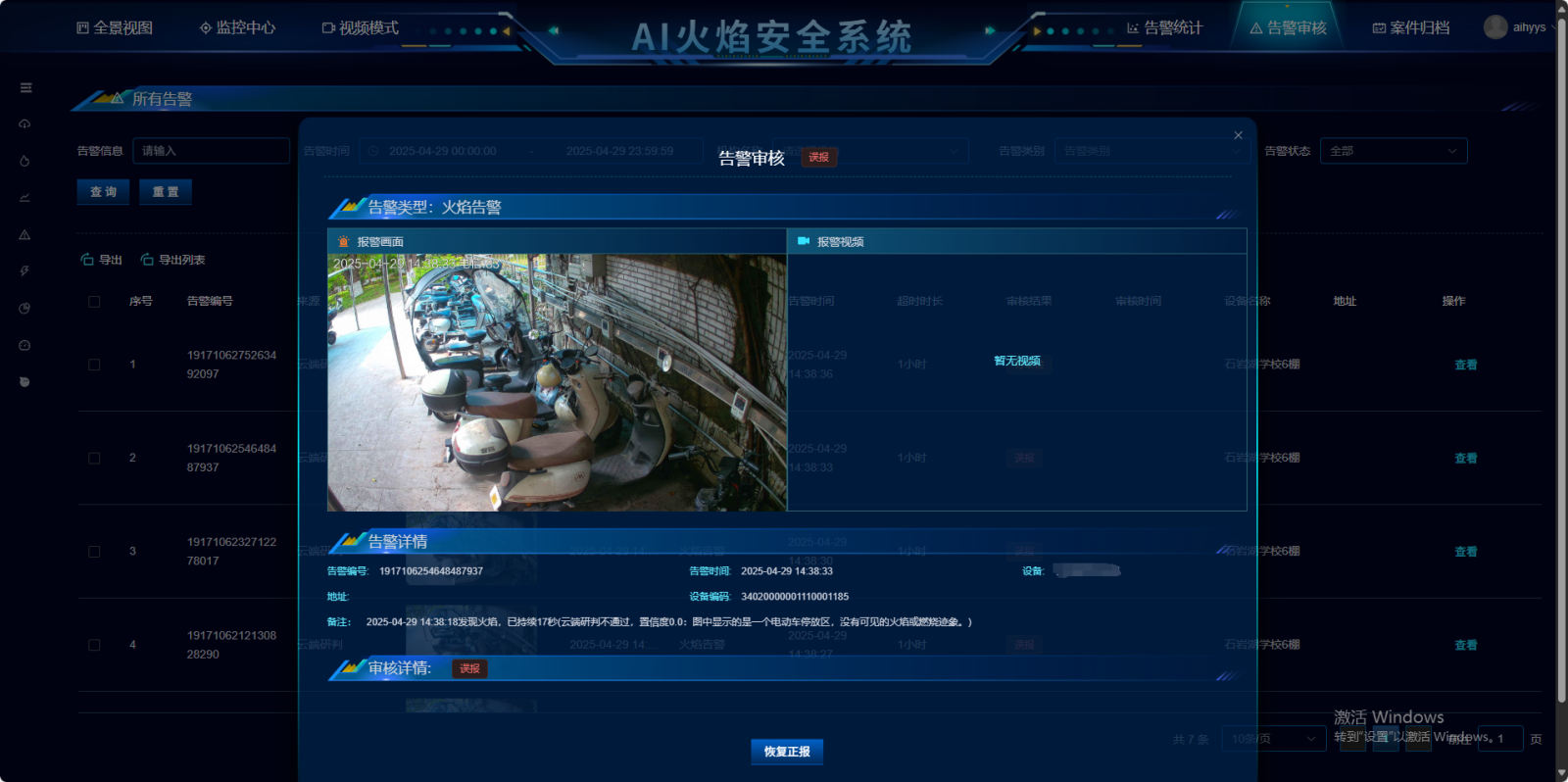Close the 告警审核 dialog with the X
Screen dimensions: 1568x782
tap(1238, 135)
